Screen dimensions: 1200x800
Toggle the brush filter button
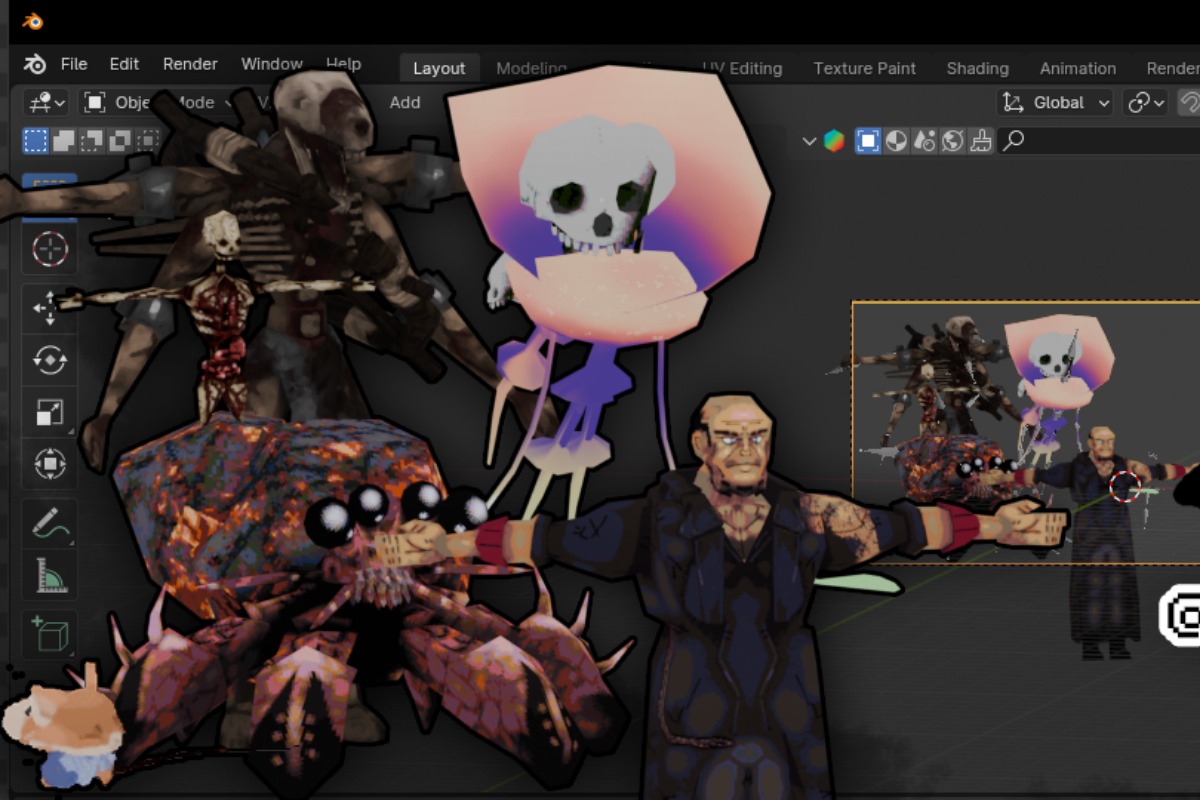pos(981,141)
